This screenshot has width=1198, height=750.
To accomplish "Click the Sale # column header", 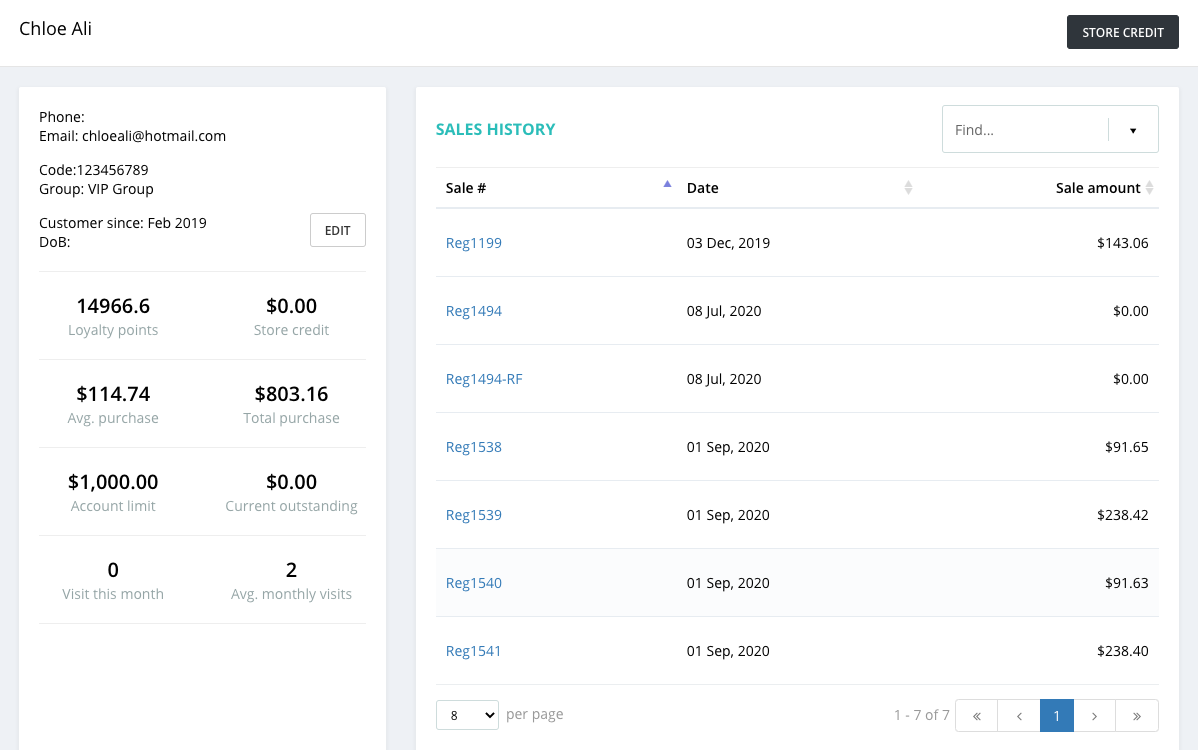I will (465, 188).
